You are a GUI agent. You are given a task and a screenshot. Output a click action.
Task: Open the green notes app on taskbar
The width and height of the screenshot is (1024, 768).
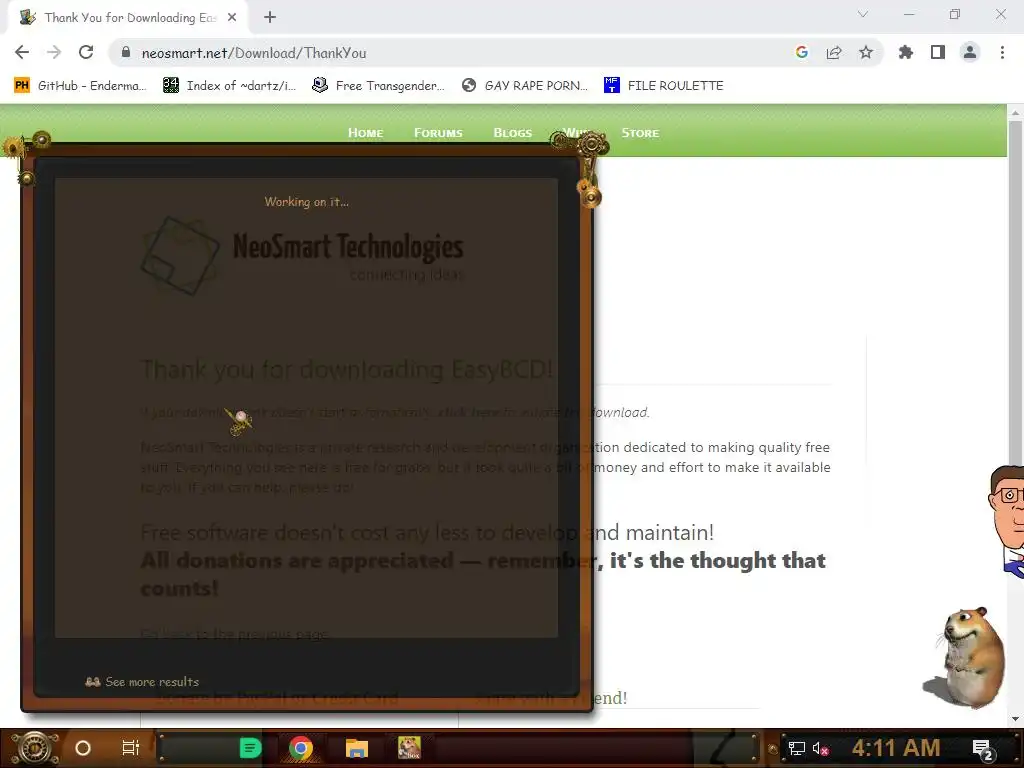click(250, 748)
